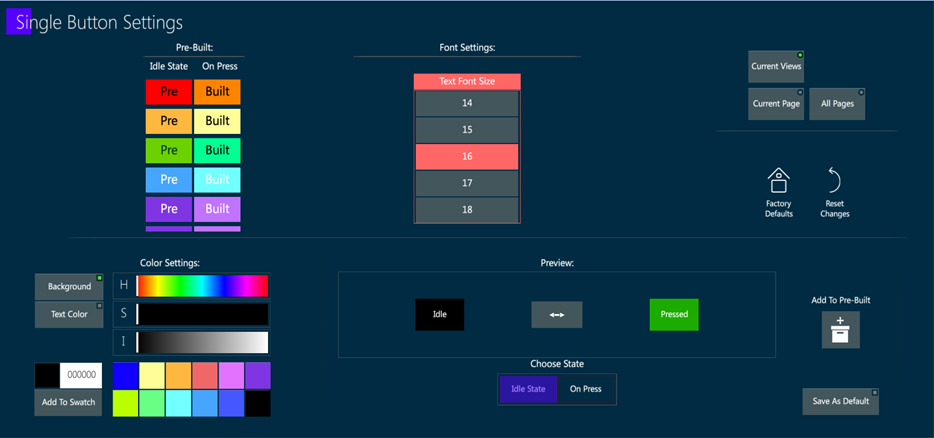Image resolution: width=934 pixels, height=438 pixels.
Task: Pick the mint green Built preset
Action: click(x=217, y=150)
